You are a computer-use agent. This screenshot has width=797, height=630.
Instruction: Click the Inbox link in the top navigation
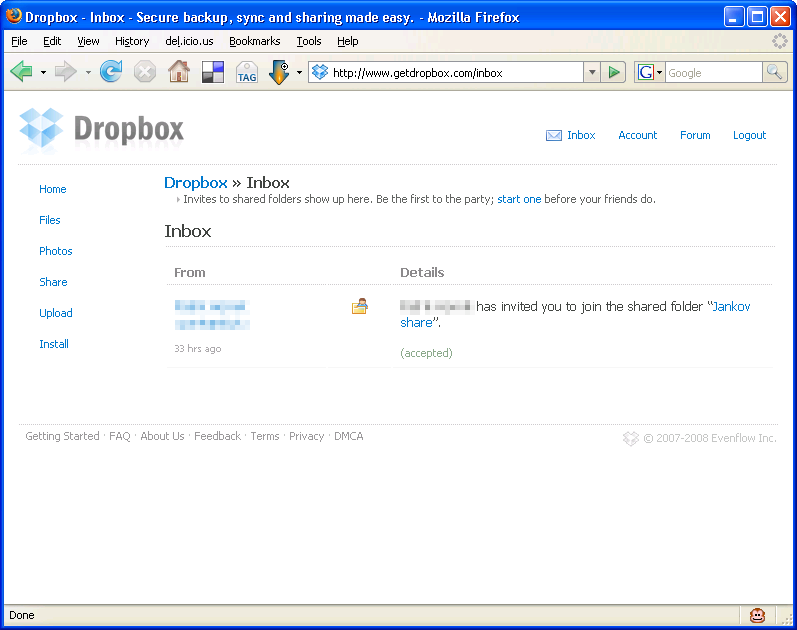pyautogui.click(x=581, y=135)
